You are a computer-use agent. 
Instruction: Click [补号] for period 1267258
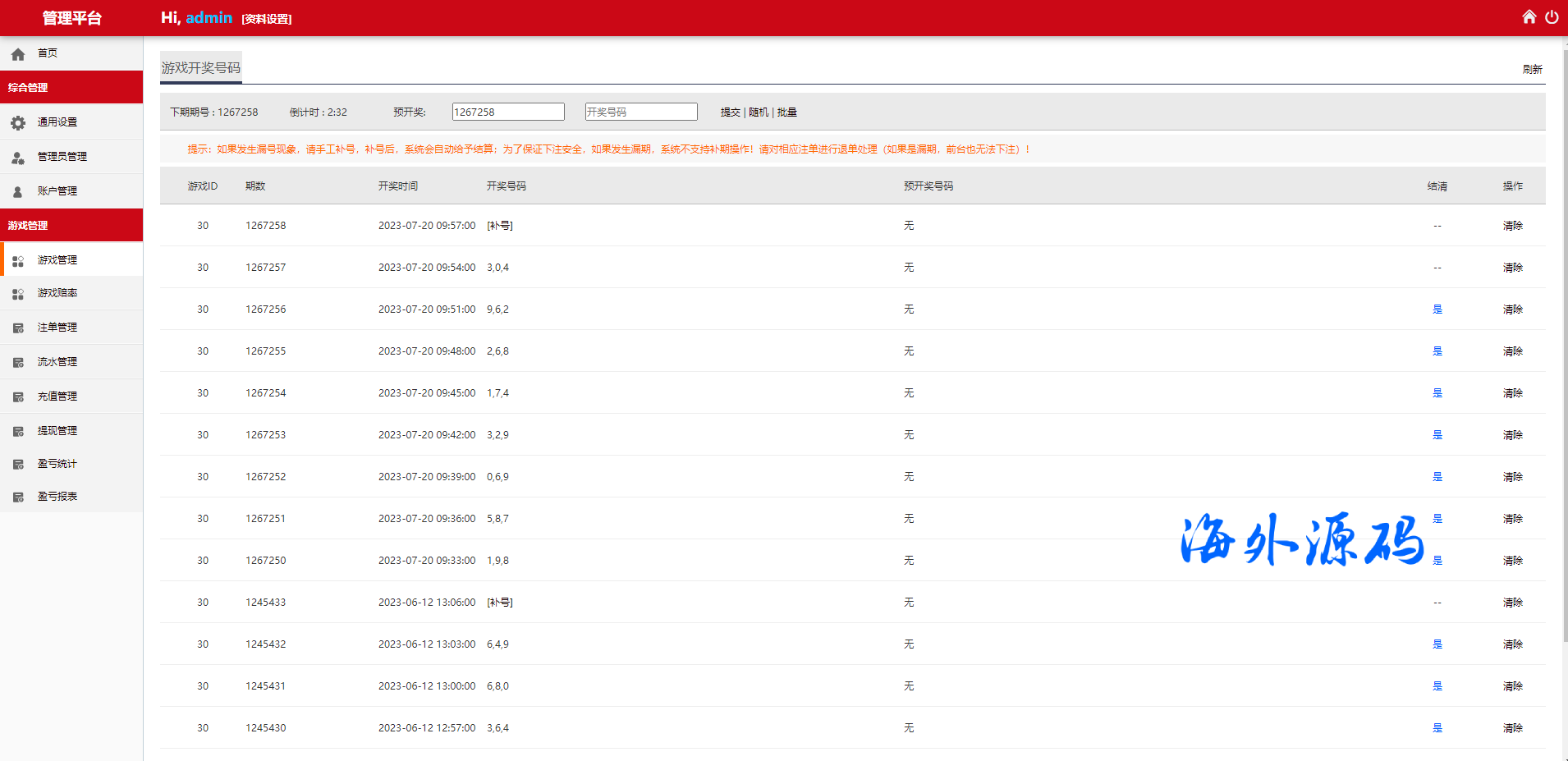coord(500,226)
